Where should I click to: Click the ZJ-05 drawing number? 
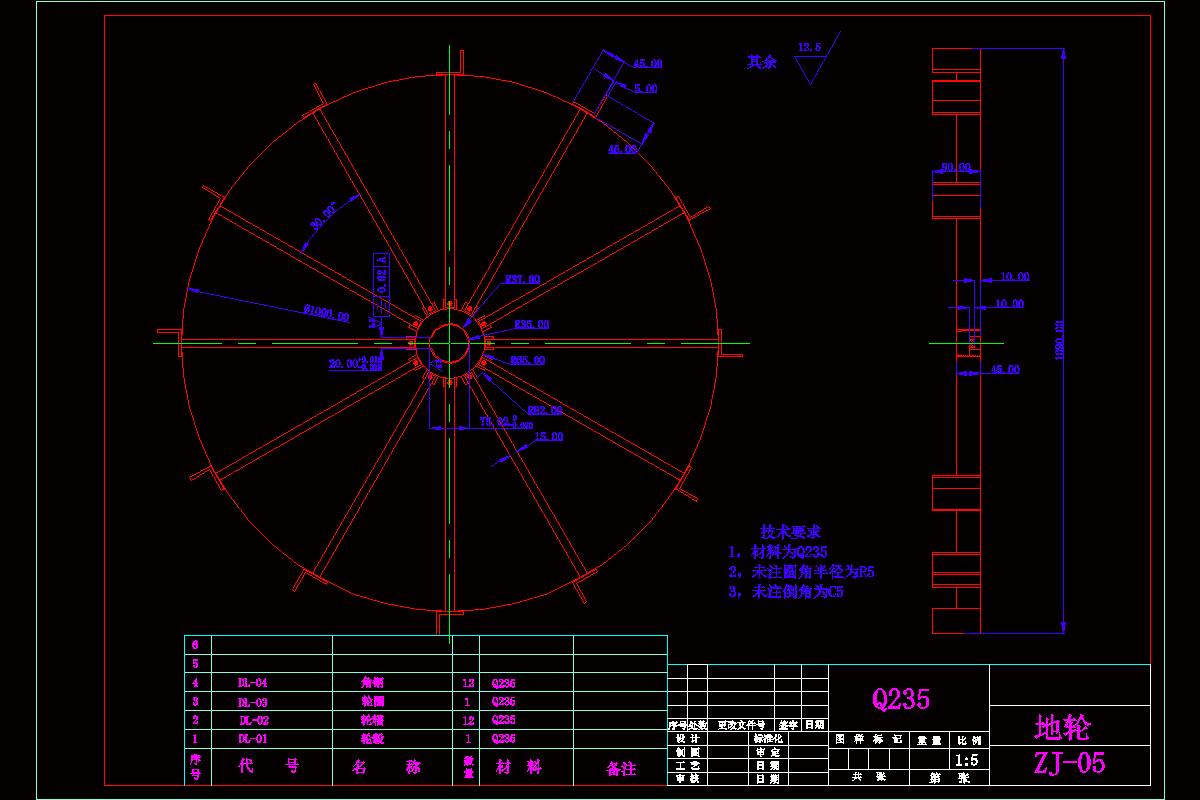(1070, 763)
